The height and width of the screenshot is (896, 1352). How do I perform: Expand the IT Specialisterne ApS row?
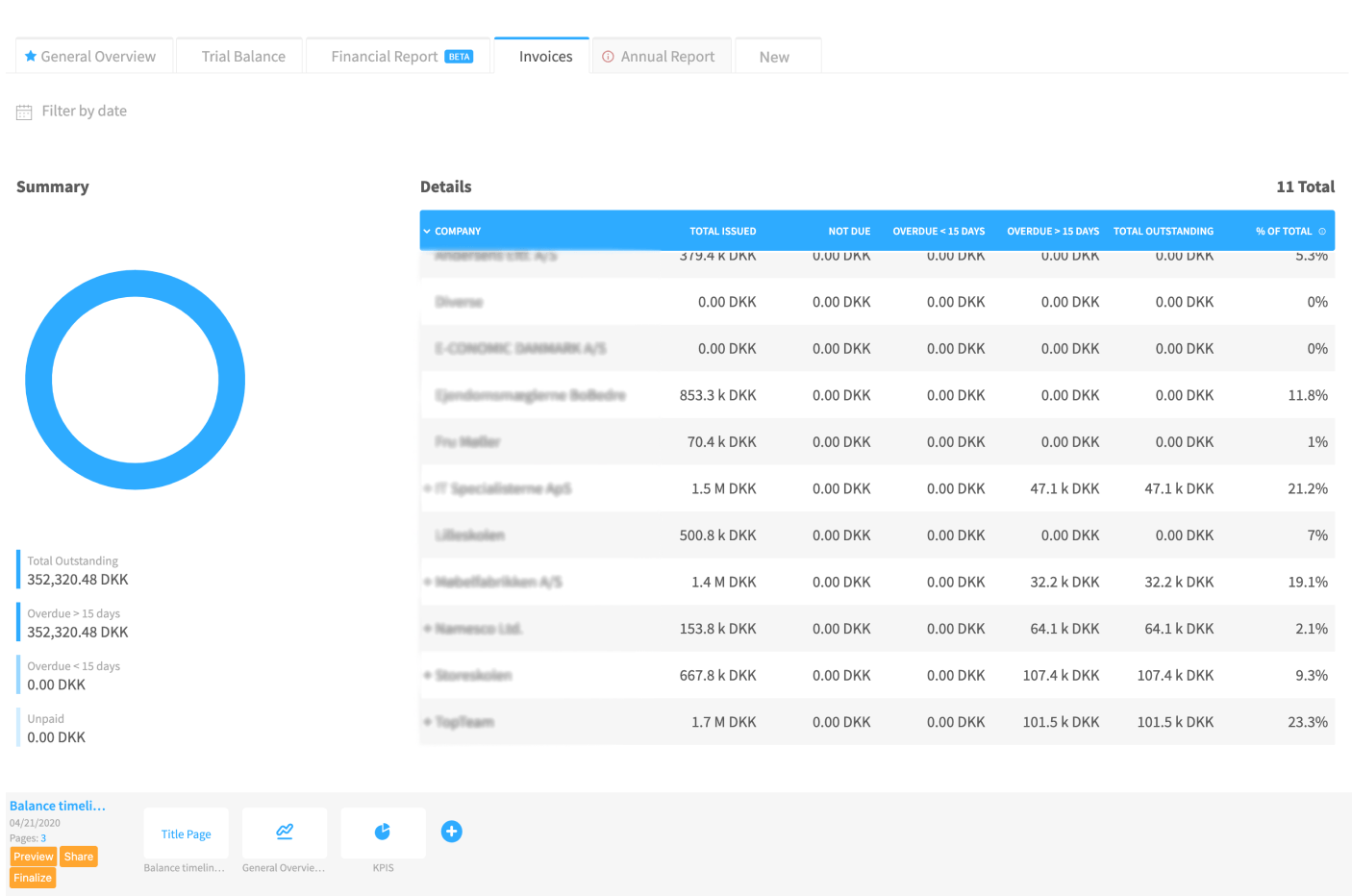[x=427, y=488]
